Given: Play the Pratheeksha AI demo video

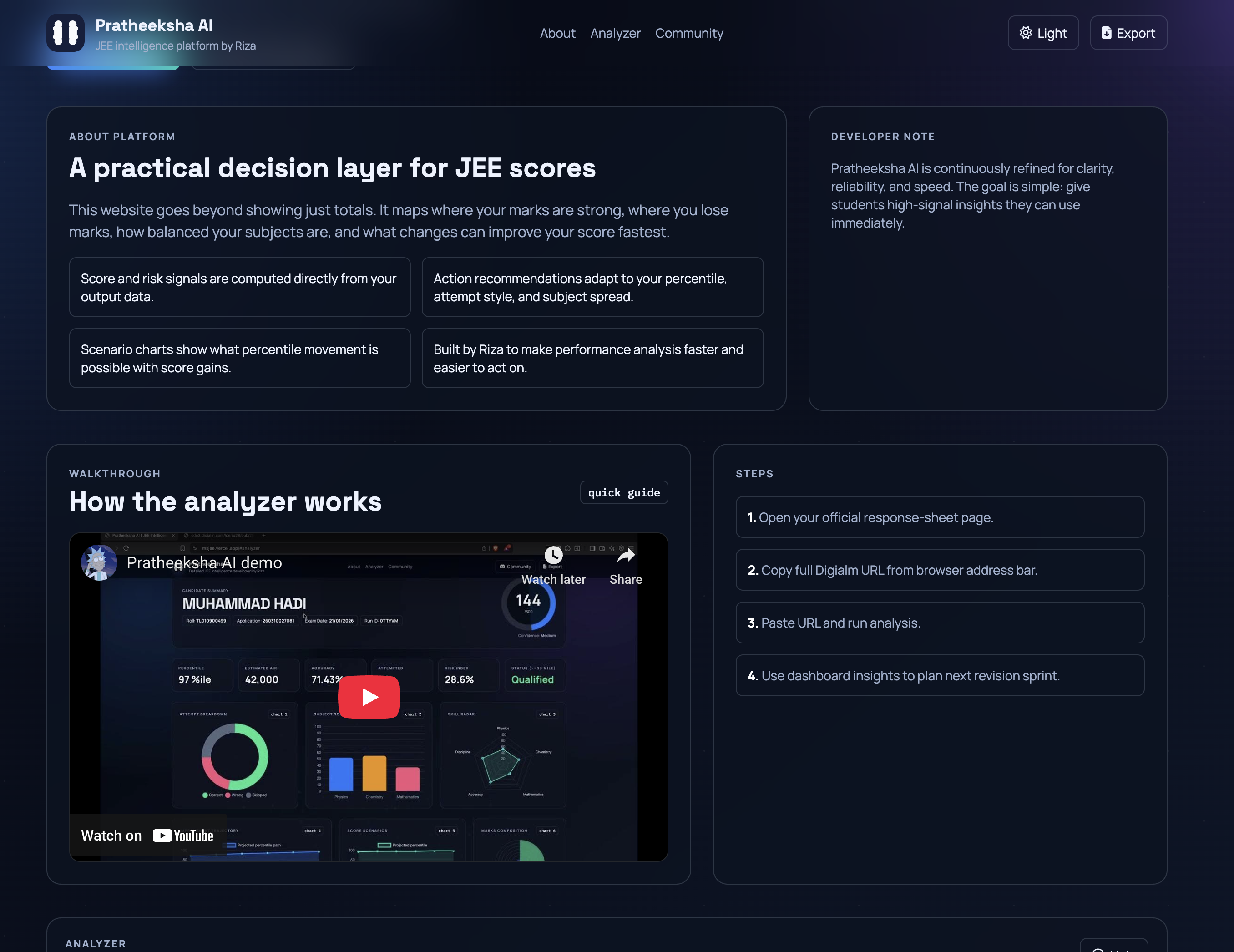Looking at the screenshot, I should click(x=369, y=697).
